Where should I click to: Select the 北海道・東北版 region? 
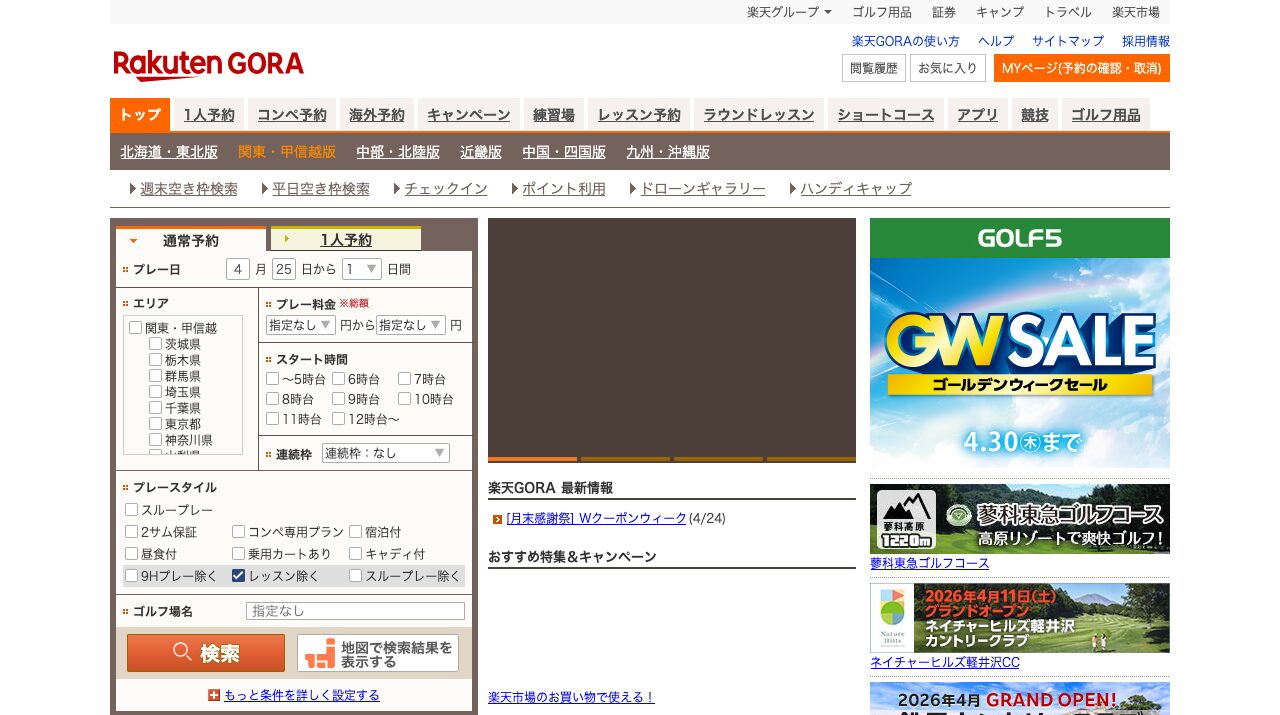[x=169, y=152]
